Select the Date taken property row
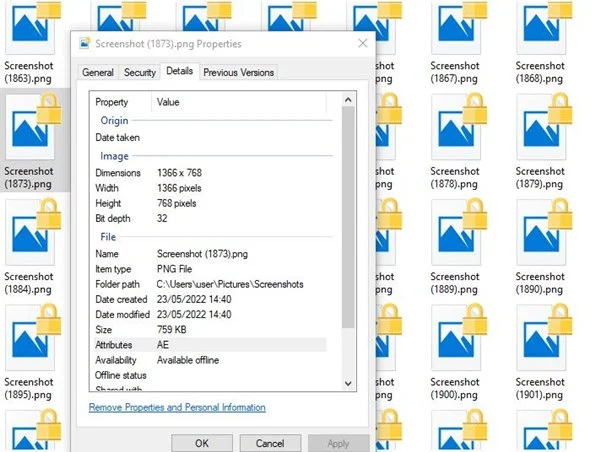This screenshot has width=600, height=452. 210,137
